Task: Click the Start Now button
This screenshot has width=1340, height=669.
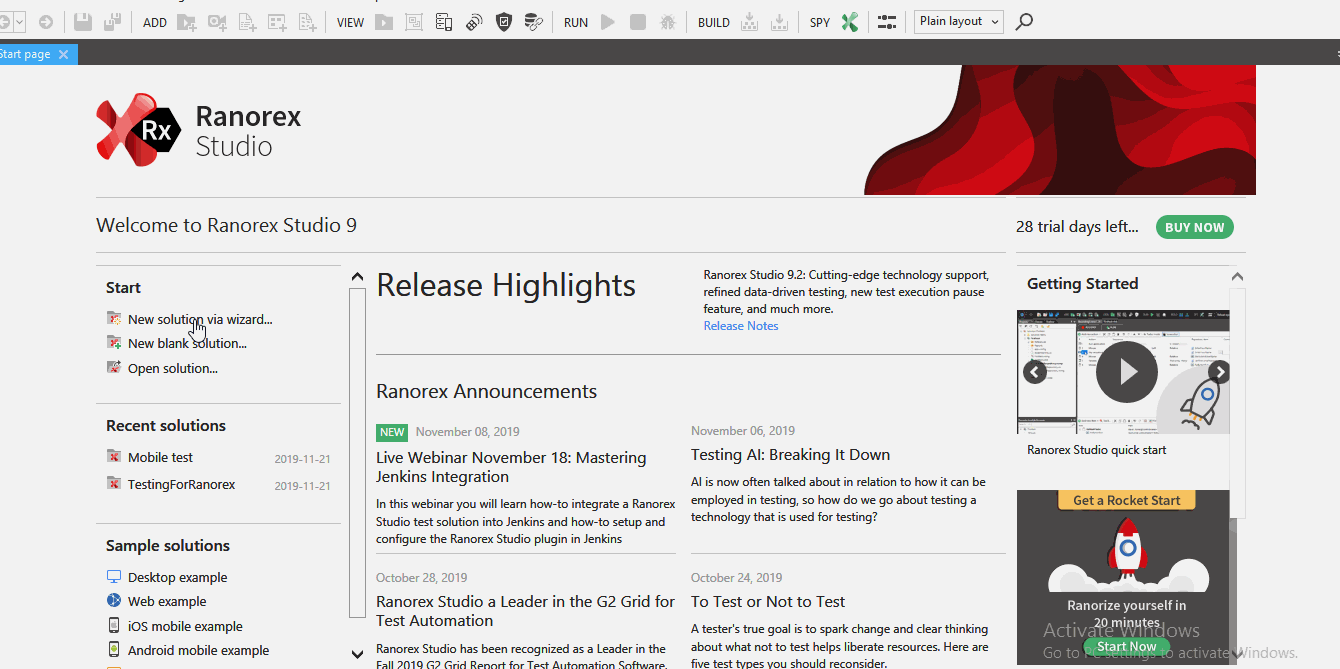Action: (x=1126, y=646)
